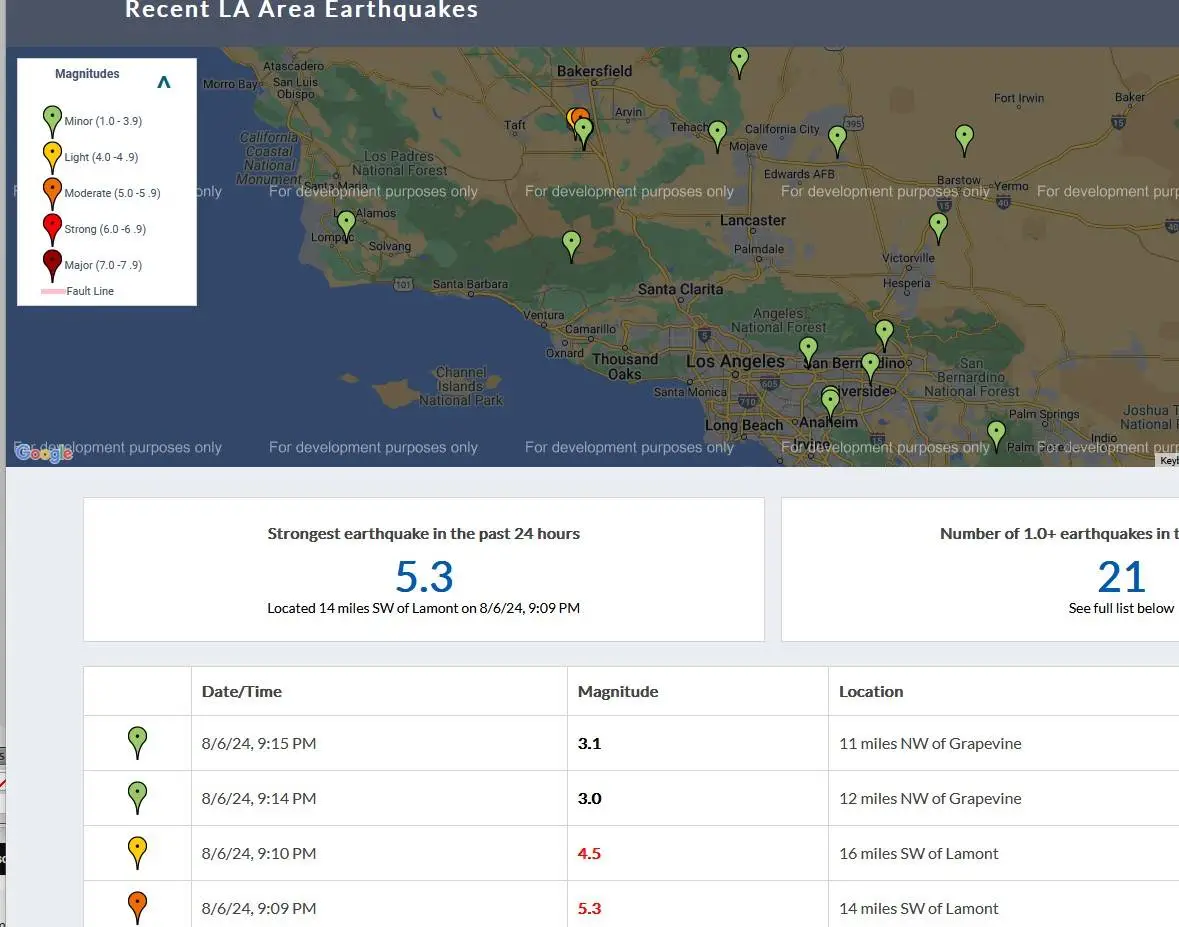Screen dimensions: 1179x927
Task: Click the 21 earthquakes count number
Action: coord(1121,577)
